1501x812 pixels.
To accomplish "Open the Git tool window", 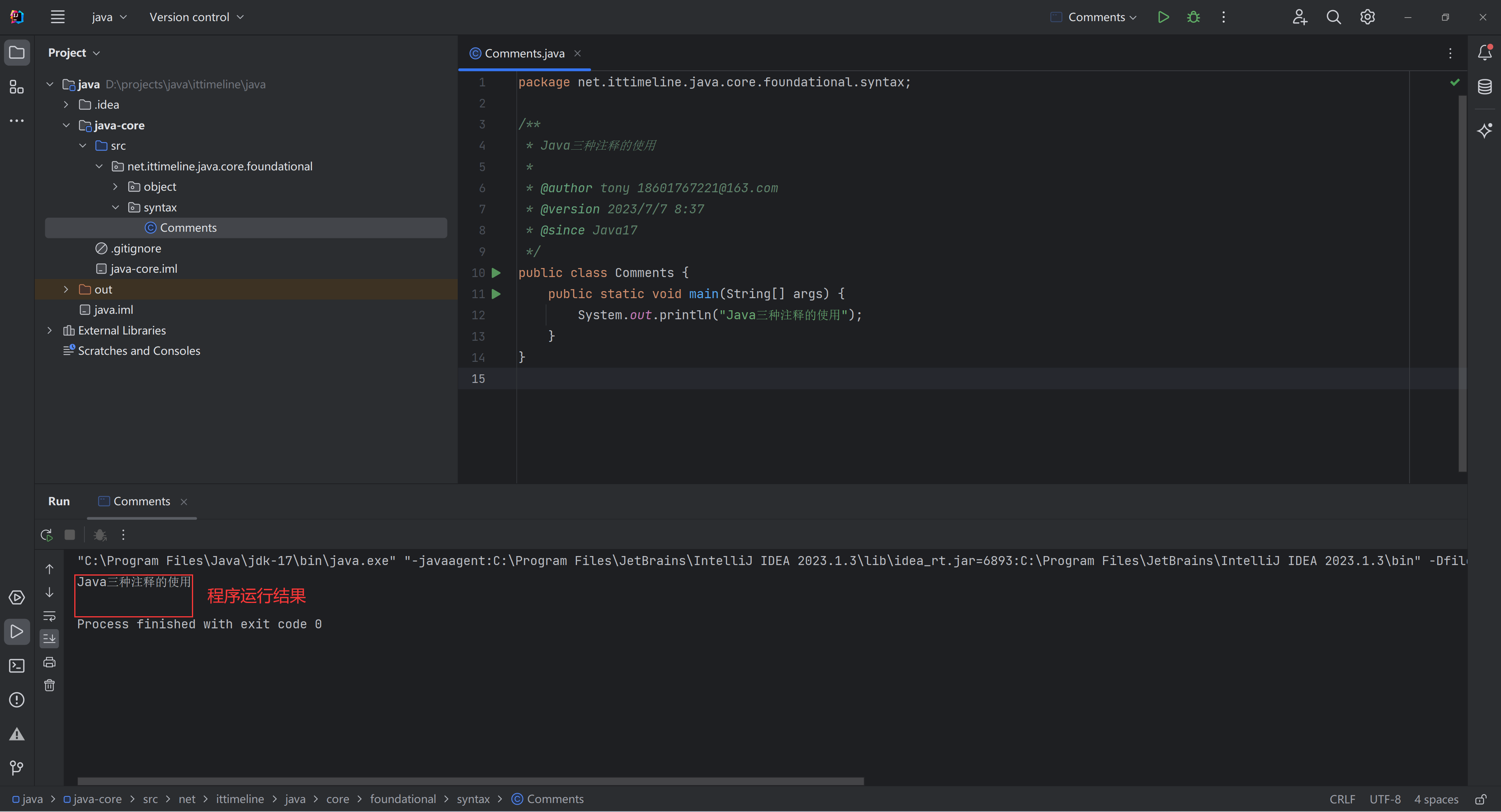I will (x=17, y=768).
